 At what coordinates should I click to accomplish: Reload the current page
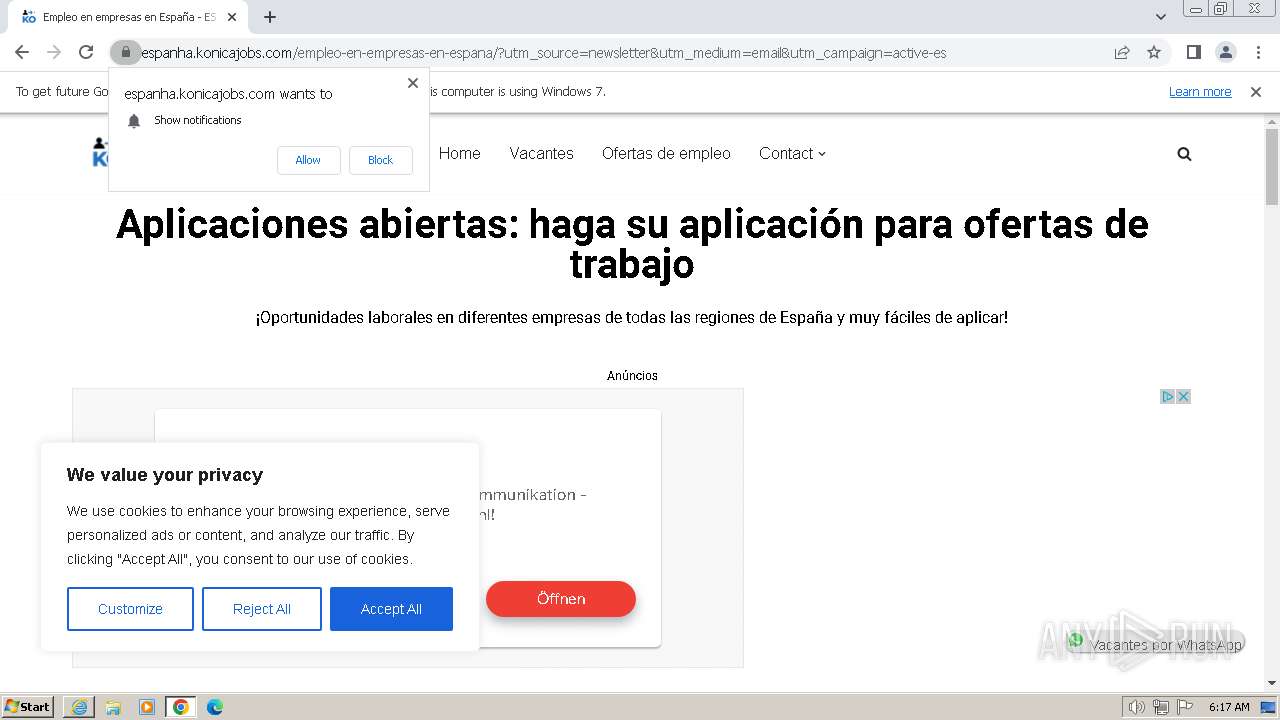pyautogui.click(x=86, y=53)
